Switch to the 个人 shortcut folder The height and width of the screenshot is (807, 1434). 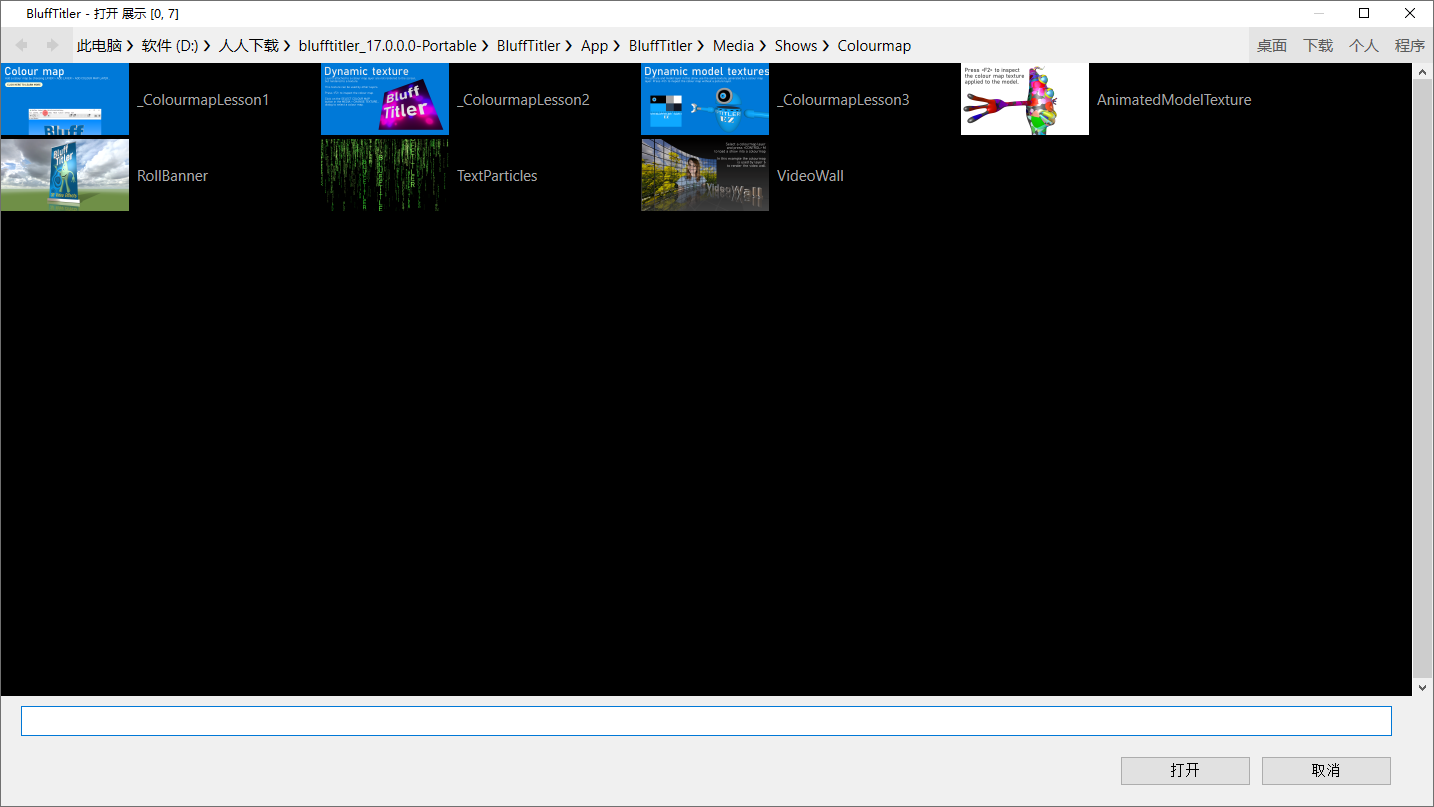[1364, 46]
